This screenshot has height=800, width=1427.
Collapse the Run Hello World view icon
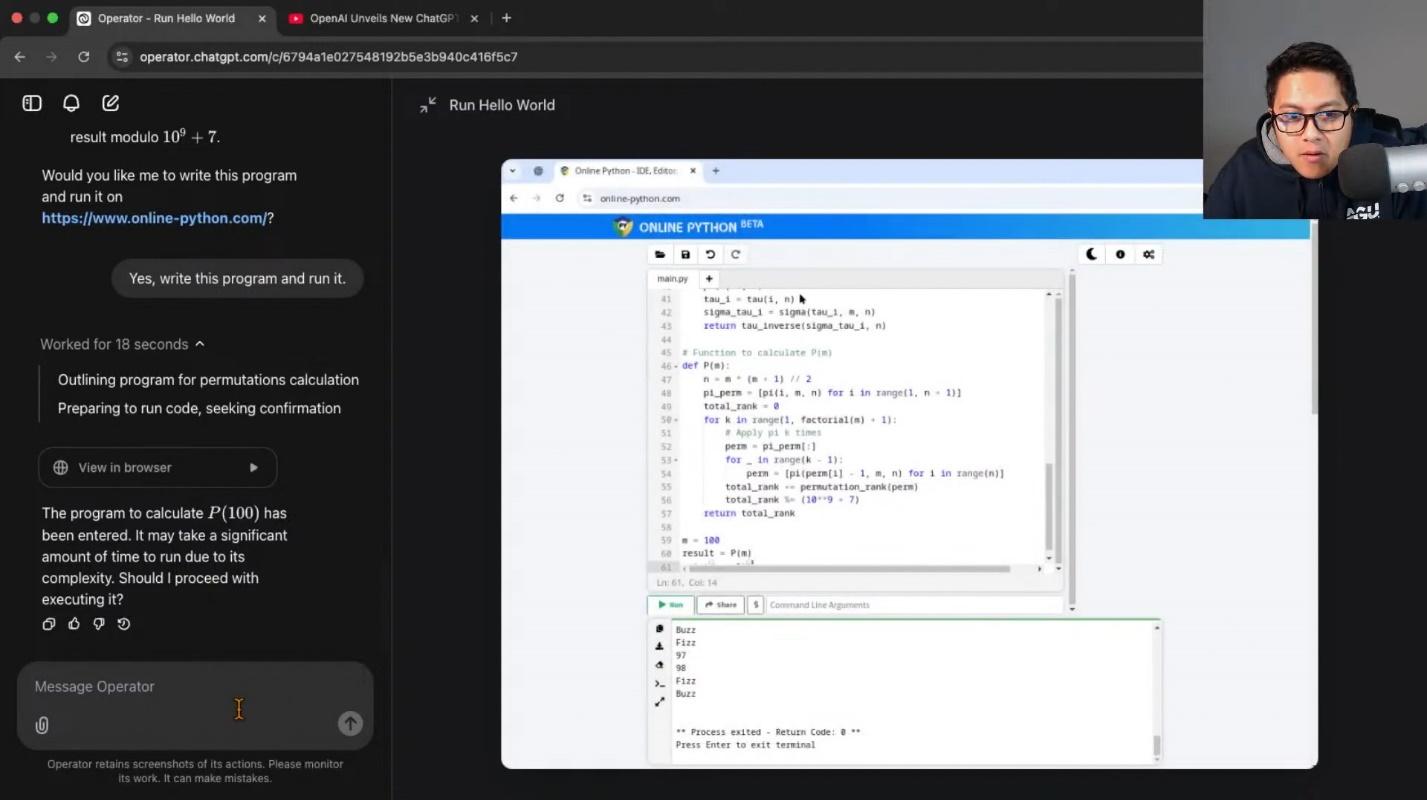pos(428,105)
